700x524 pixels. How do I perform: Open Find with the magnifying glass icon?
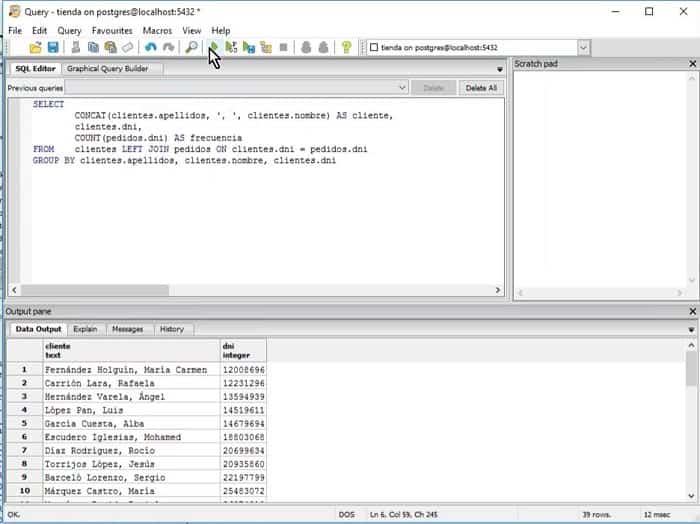pos(192,47)
